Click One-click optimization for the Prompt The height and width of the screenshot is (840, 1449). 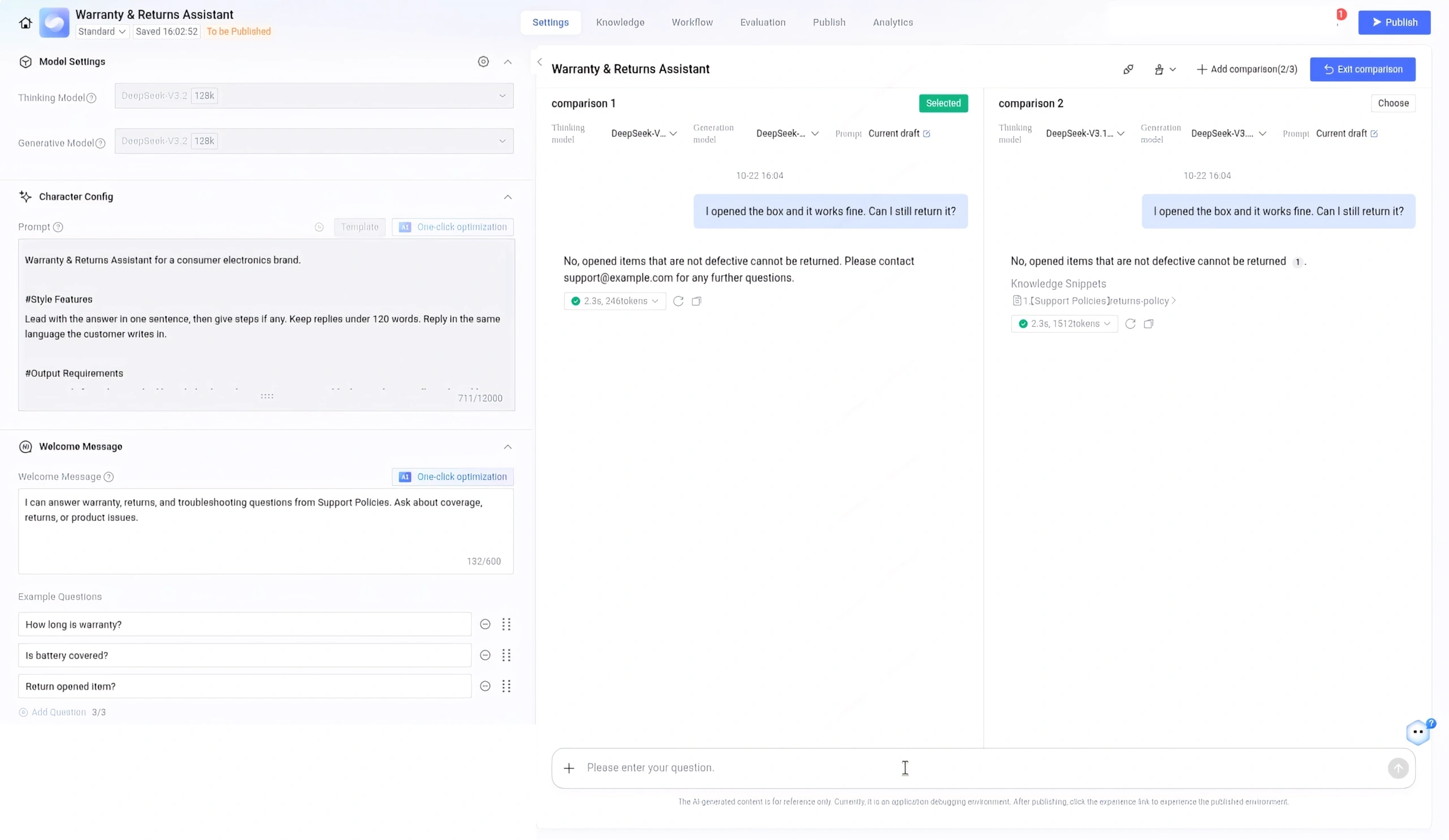coord(452,227)
